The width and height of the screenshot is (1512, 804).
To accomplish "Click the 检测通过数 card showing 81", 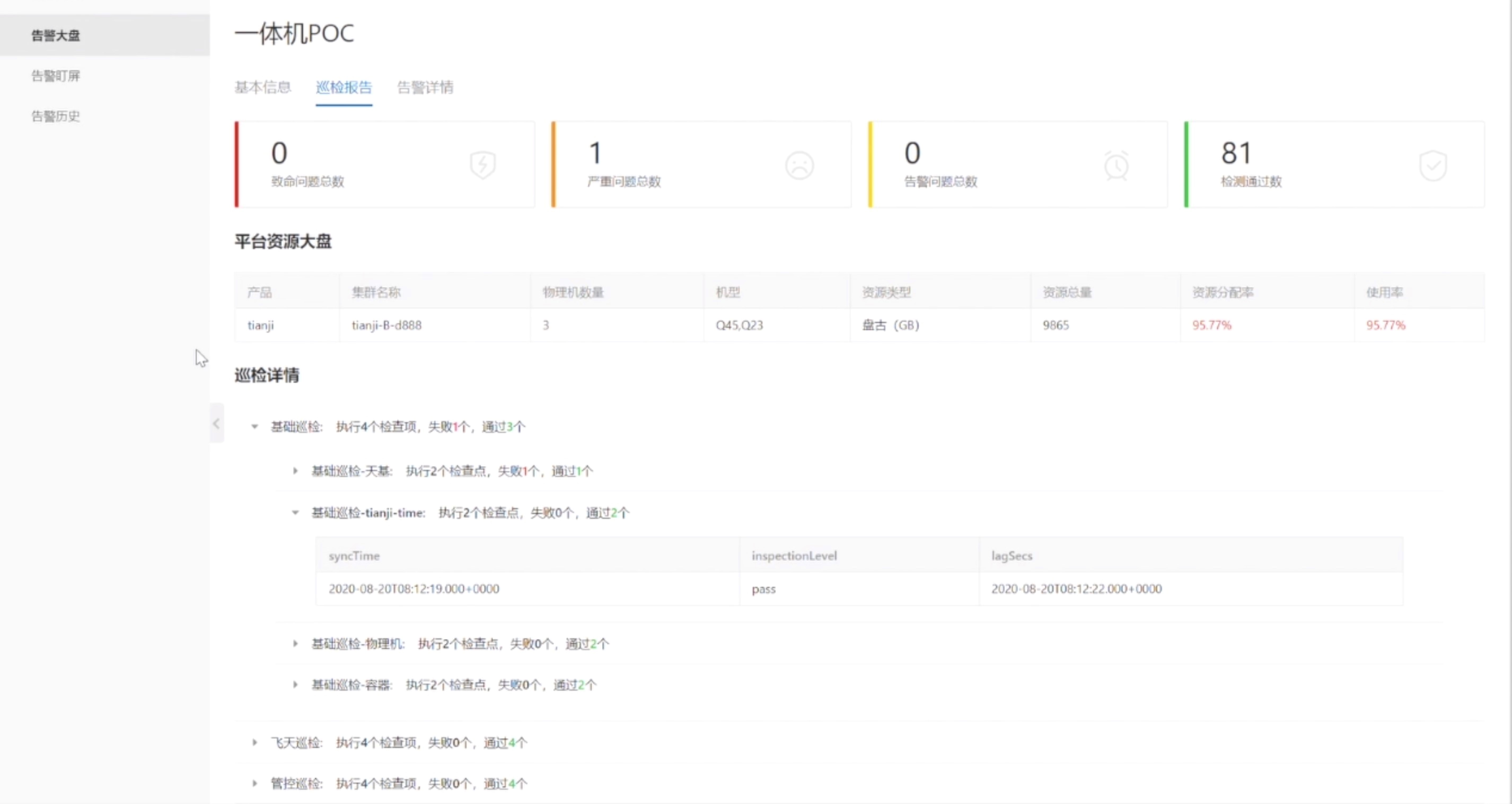I will [x=1334, y=164].
